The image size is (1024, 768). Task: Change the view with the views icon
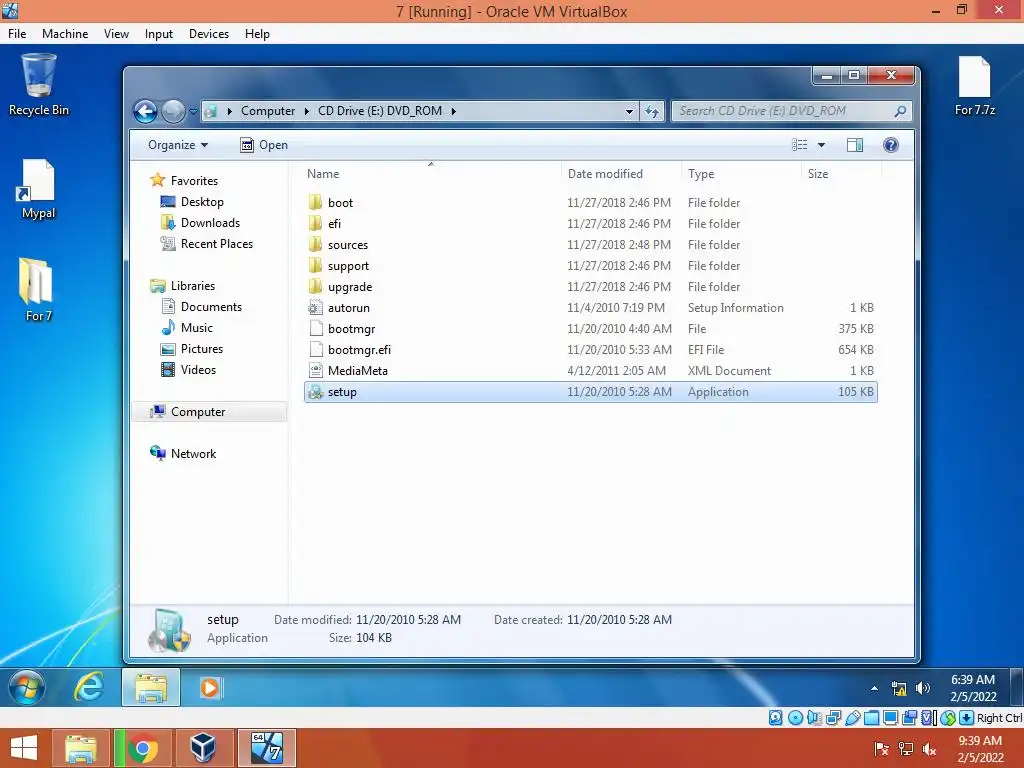pos(799,145)
